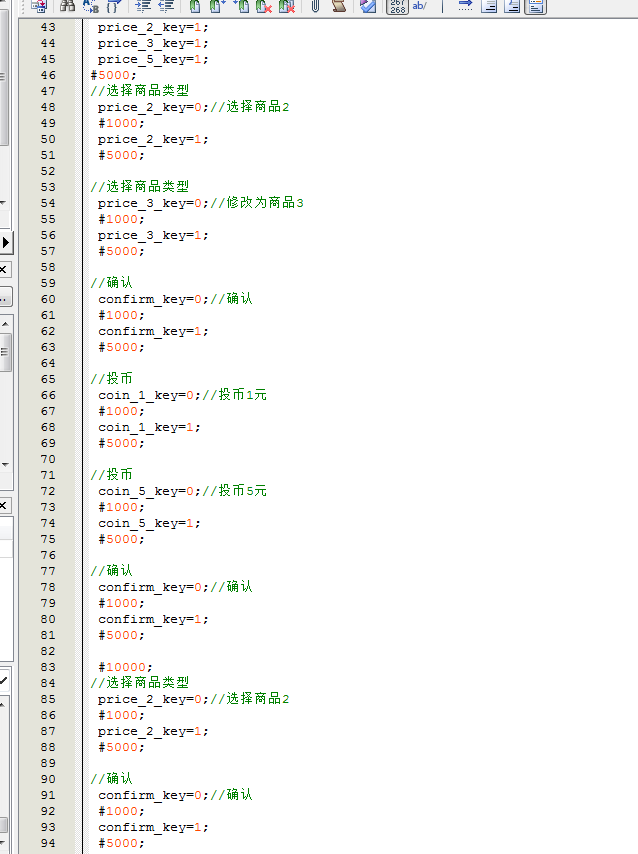Click 'coin_1_key=0;' on line 66
638x854 pixels.
tap(149, 395)
